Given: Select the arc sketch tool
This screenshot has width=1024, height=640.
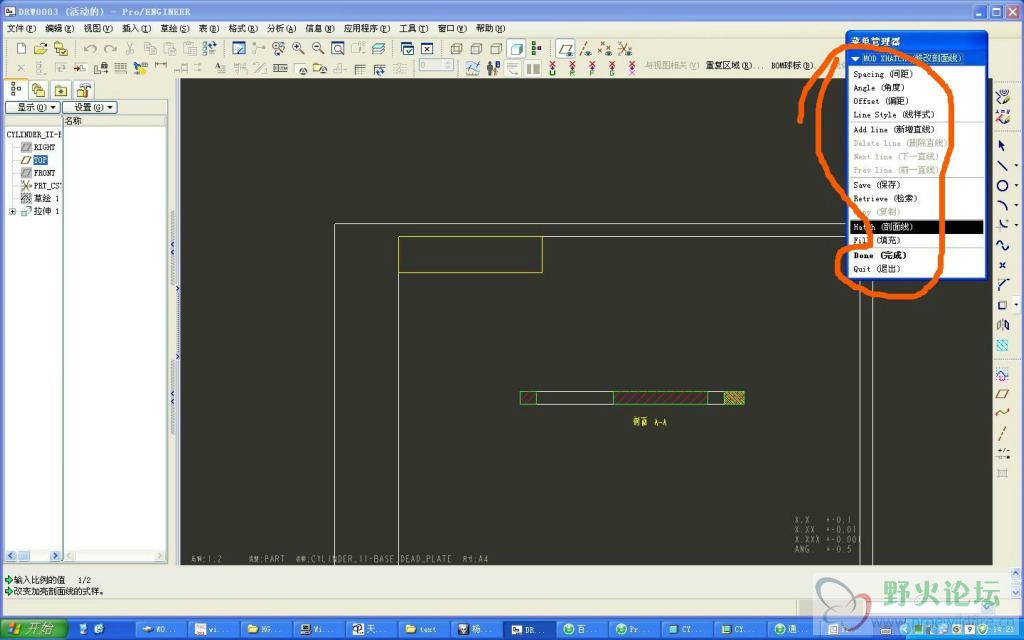Looking at the screenshot, I should (1002, 206).
